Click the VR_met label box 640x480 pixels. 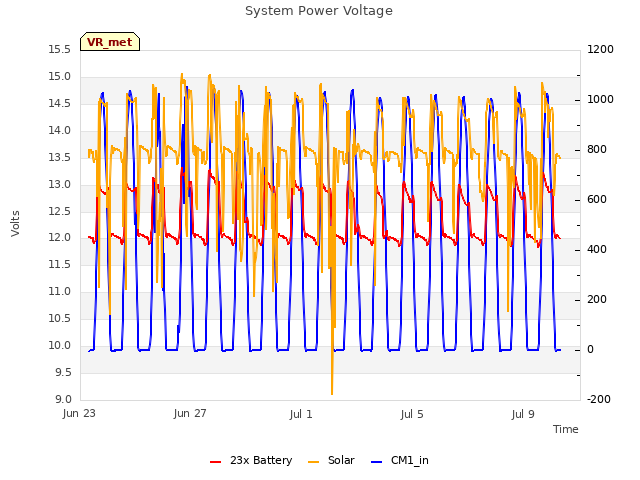(110, 42)
